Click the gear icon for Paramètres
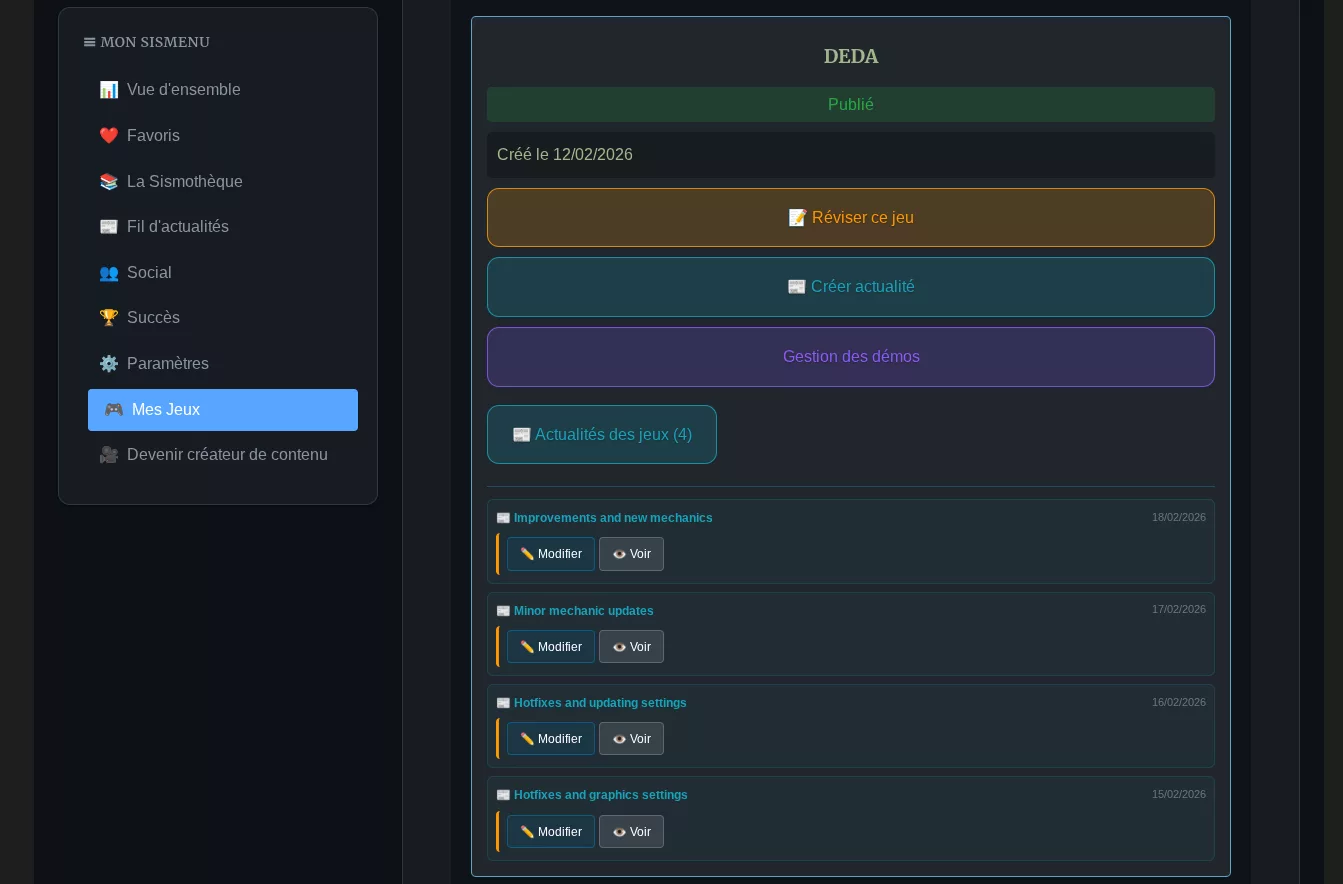 [x=109, y=364]
